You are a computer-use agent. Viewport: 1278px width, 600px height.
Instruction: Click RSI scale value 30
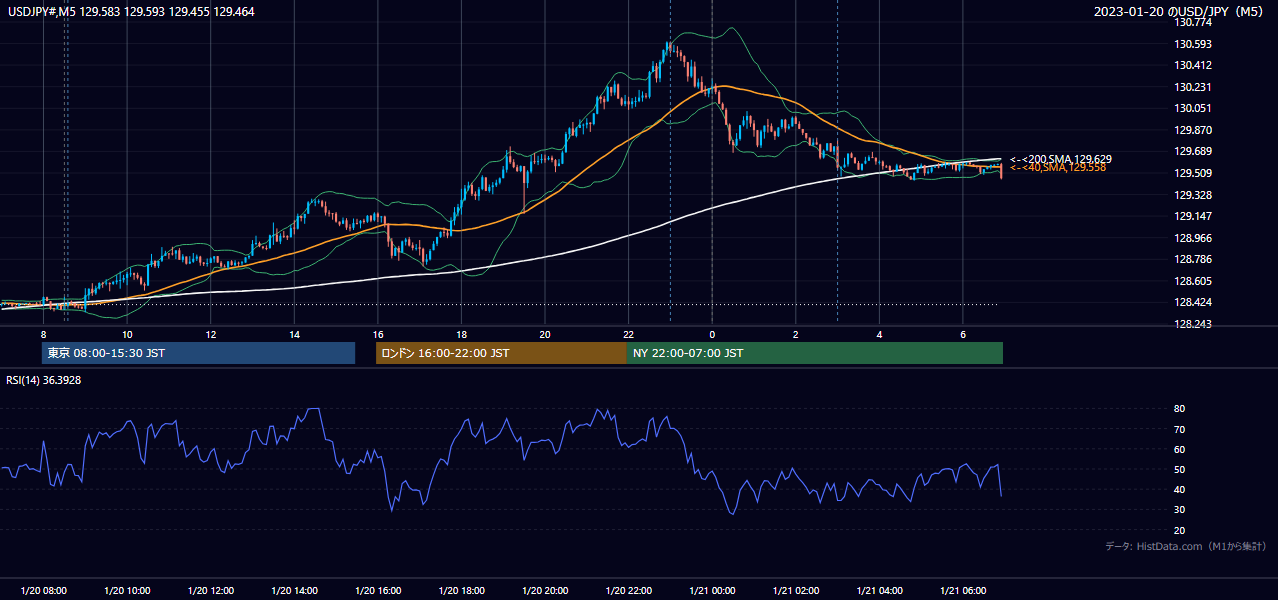click(1179, 510)
